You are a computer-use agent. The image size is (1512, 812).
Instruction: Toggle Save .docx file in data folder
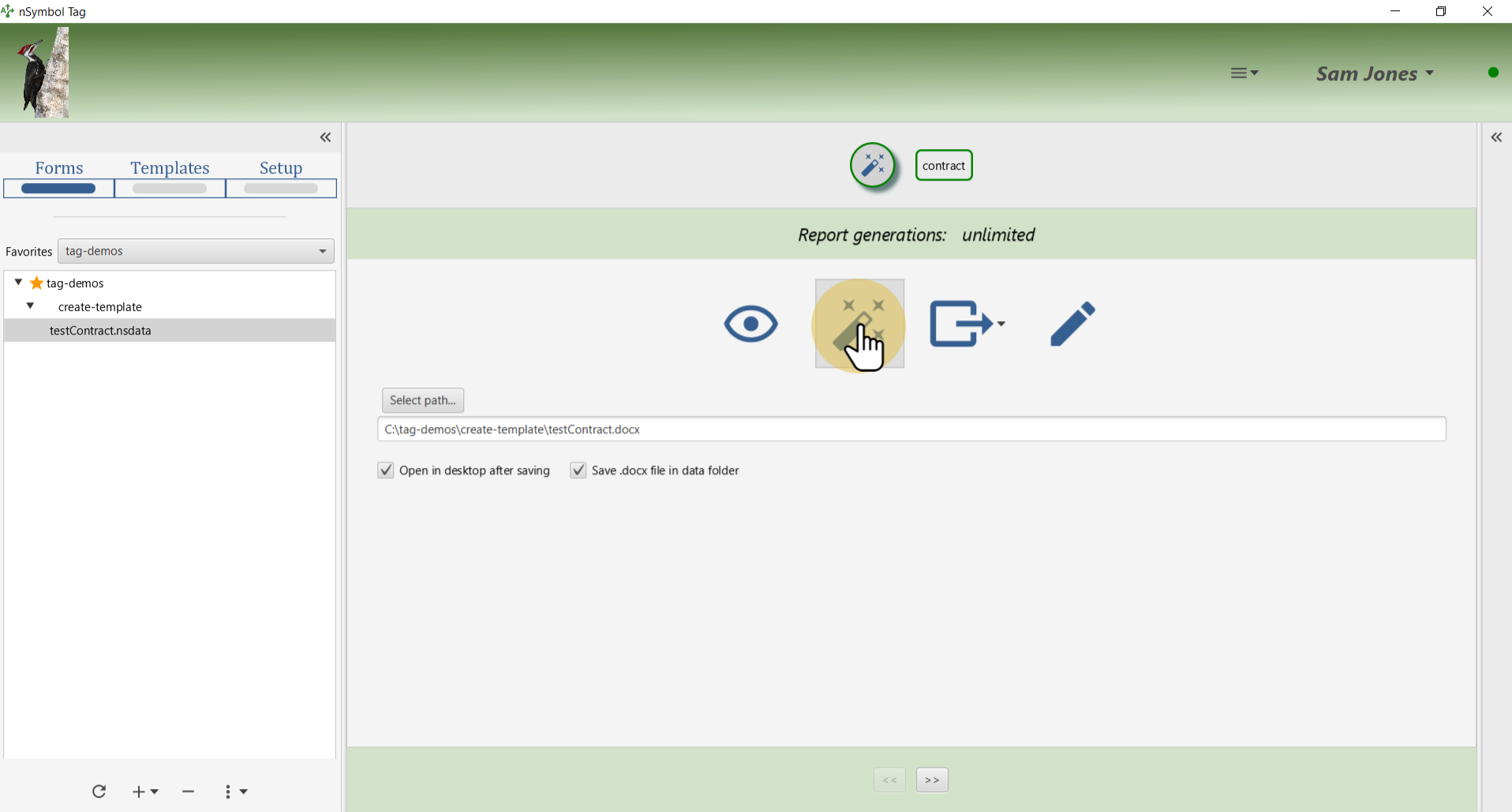click(x=578, y=470)
